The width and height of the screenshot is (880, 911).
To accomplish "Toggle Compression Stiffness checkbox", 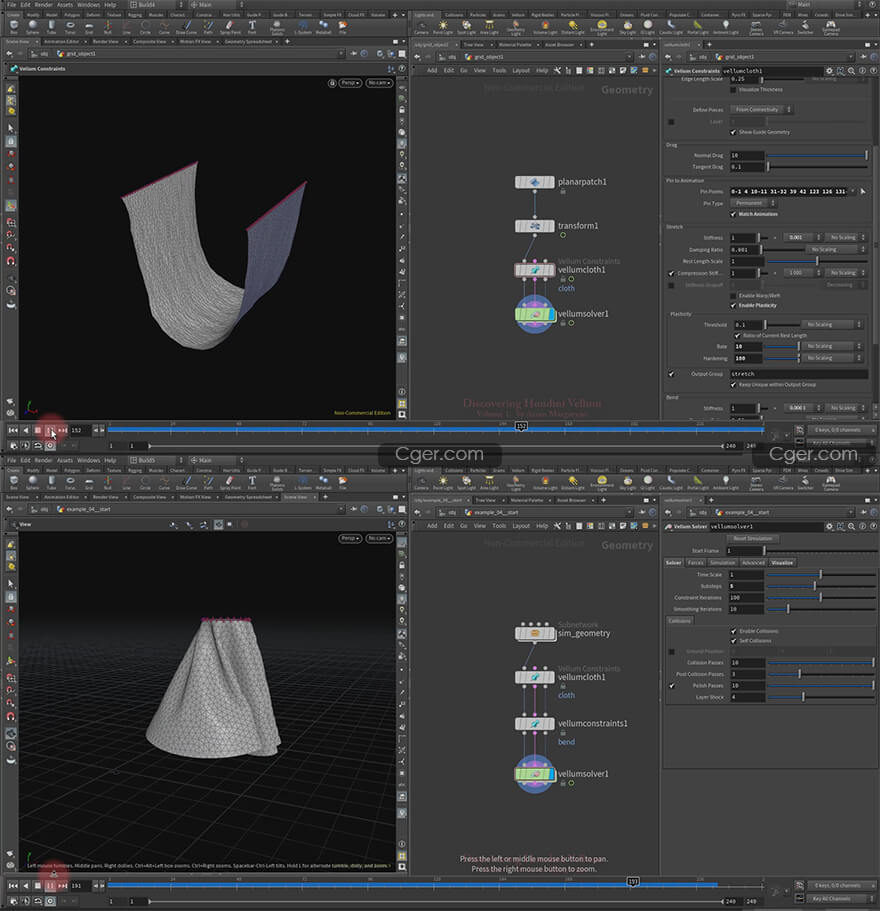I will click(x=671, y=273).
